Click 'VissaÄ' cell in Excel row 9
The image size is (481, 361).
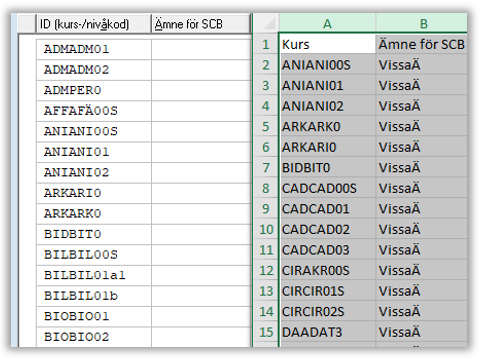click(422, 209)
